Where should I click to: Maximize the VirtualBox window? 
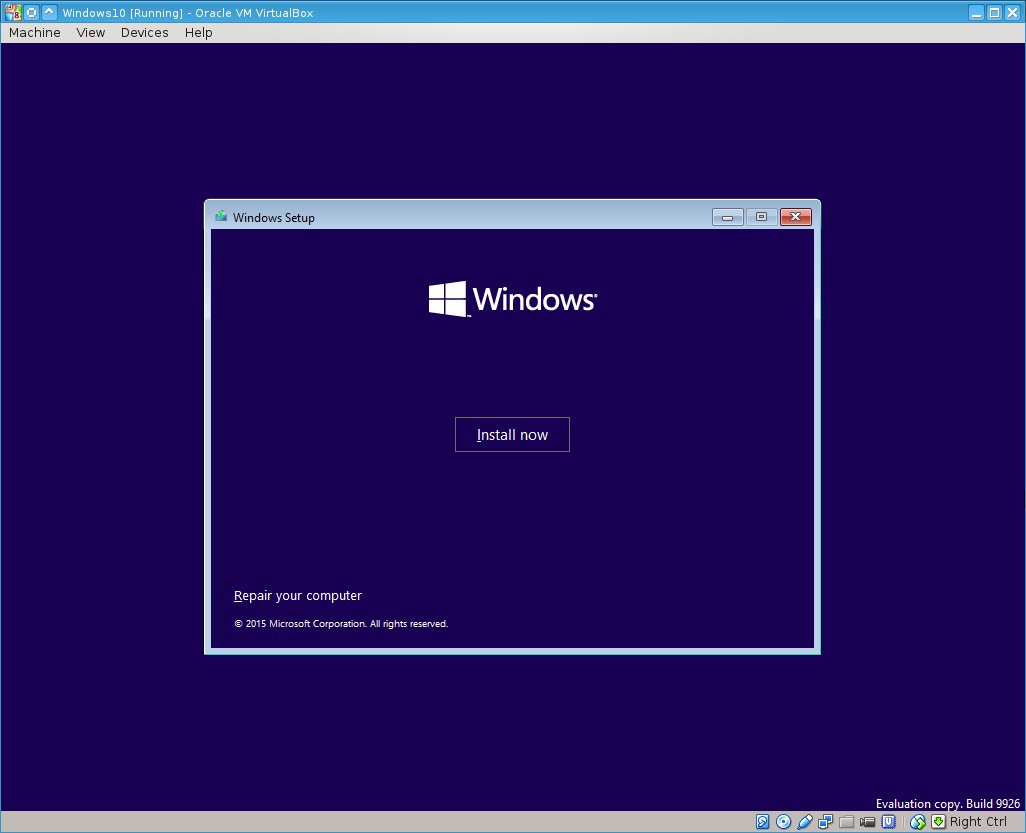coord(994,12)
